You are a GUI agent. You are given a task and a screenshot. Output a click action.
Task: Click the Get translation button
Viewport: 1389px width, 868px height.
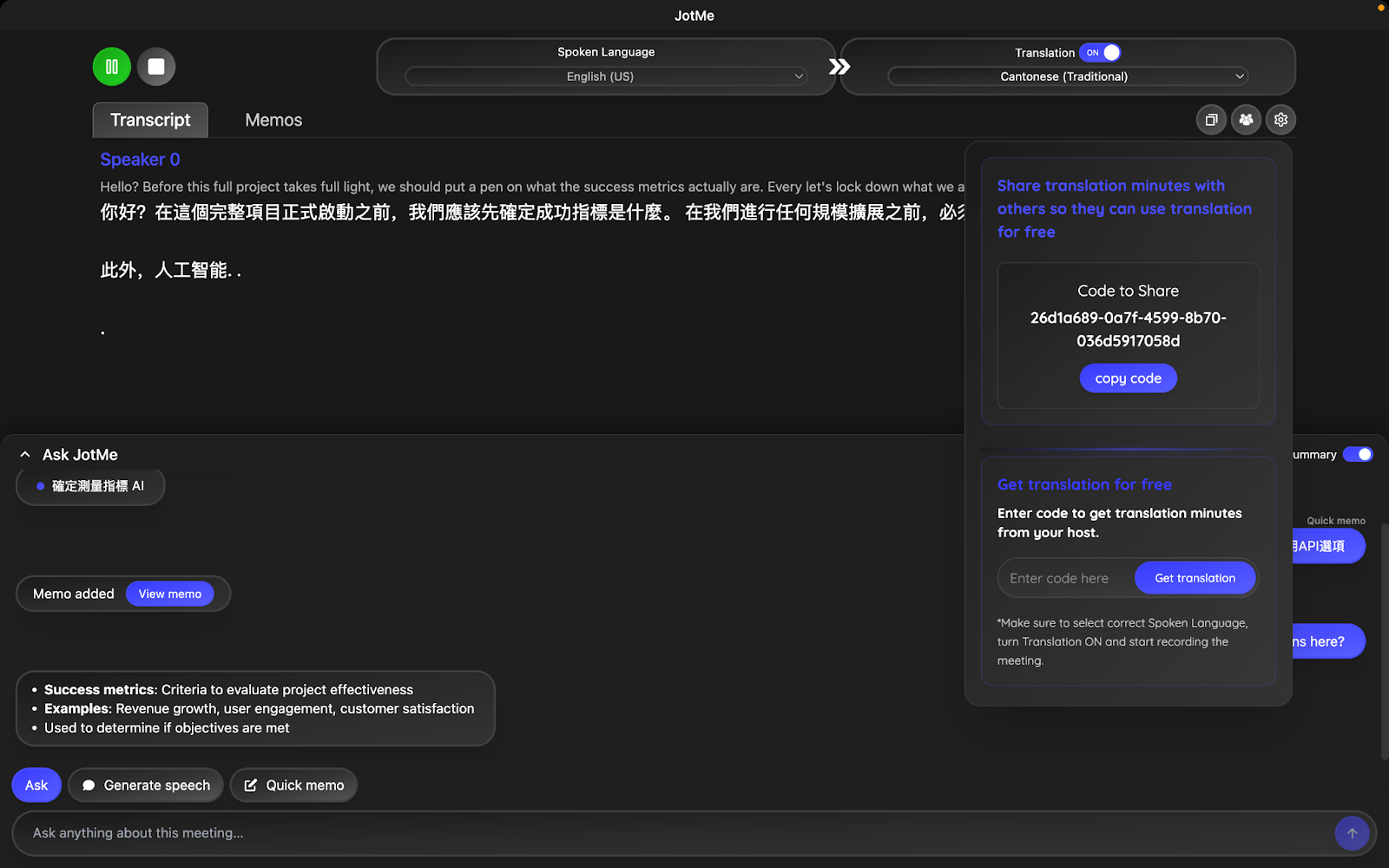[x=1195, y=578]
